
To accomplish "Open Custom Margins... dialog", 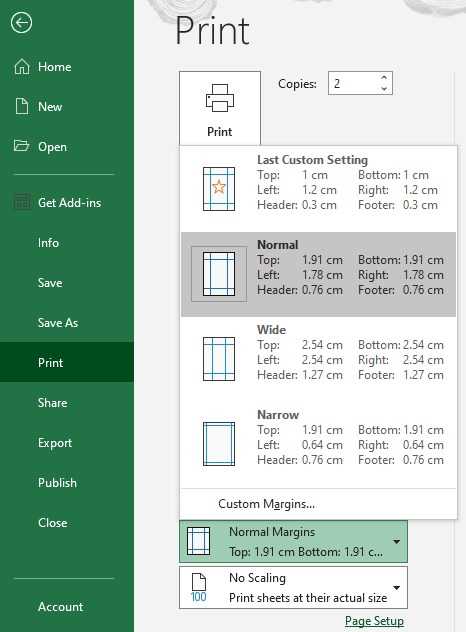I will 266,504.
